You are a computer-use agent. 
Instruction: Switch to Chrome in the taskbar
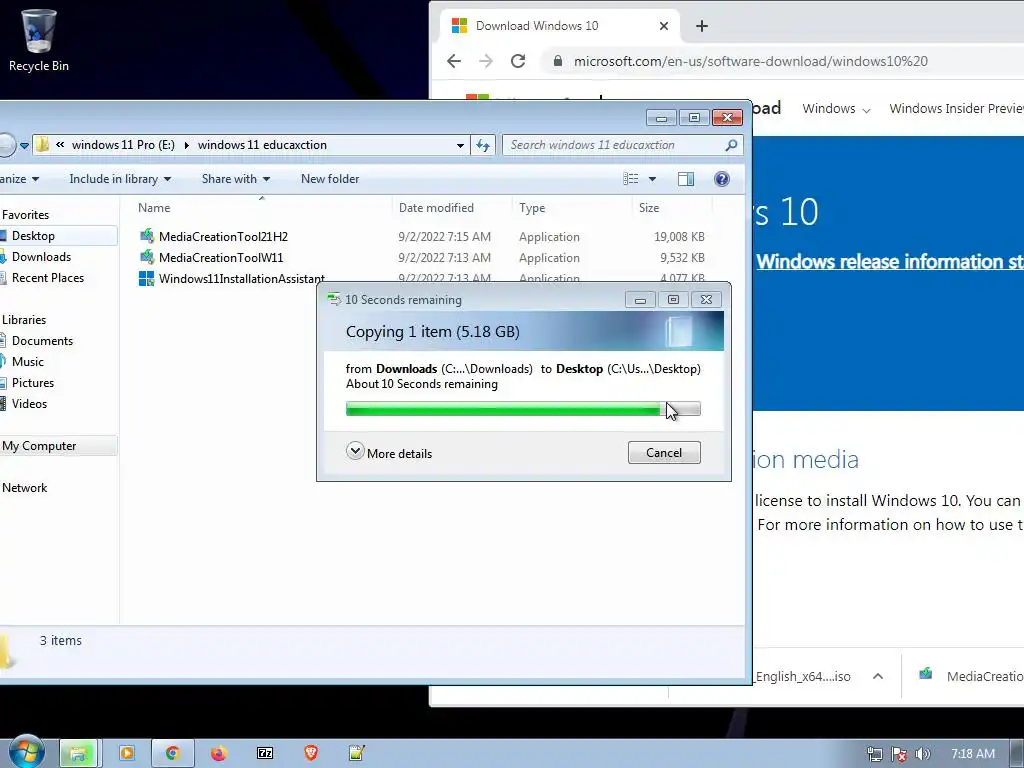pos(172,754)
